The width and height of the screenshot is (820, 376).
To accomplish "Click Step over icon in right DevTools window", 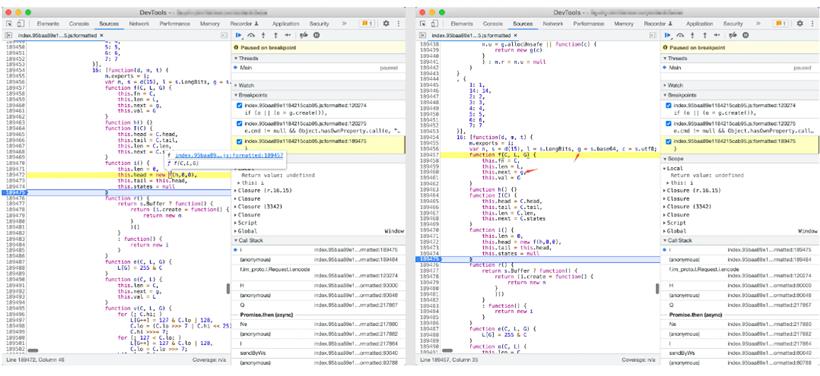I will pos(680,35).
